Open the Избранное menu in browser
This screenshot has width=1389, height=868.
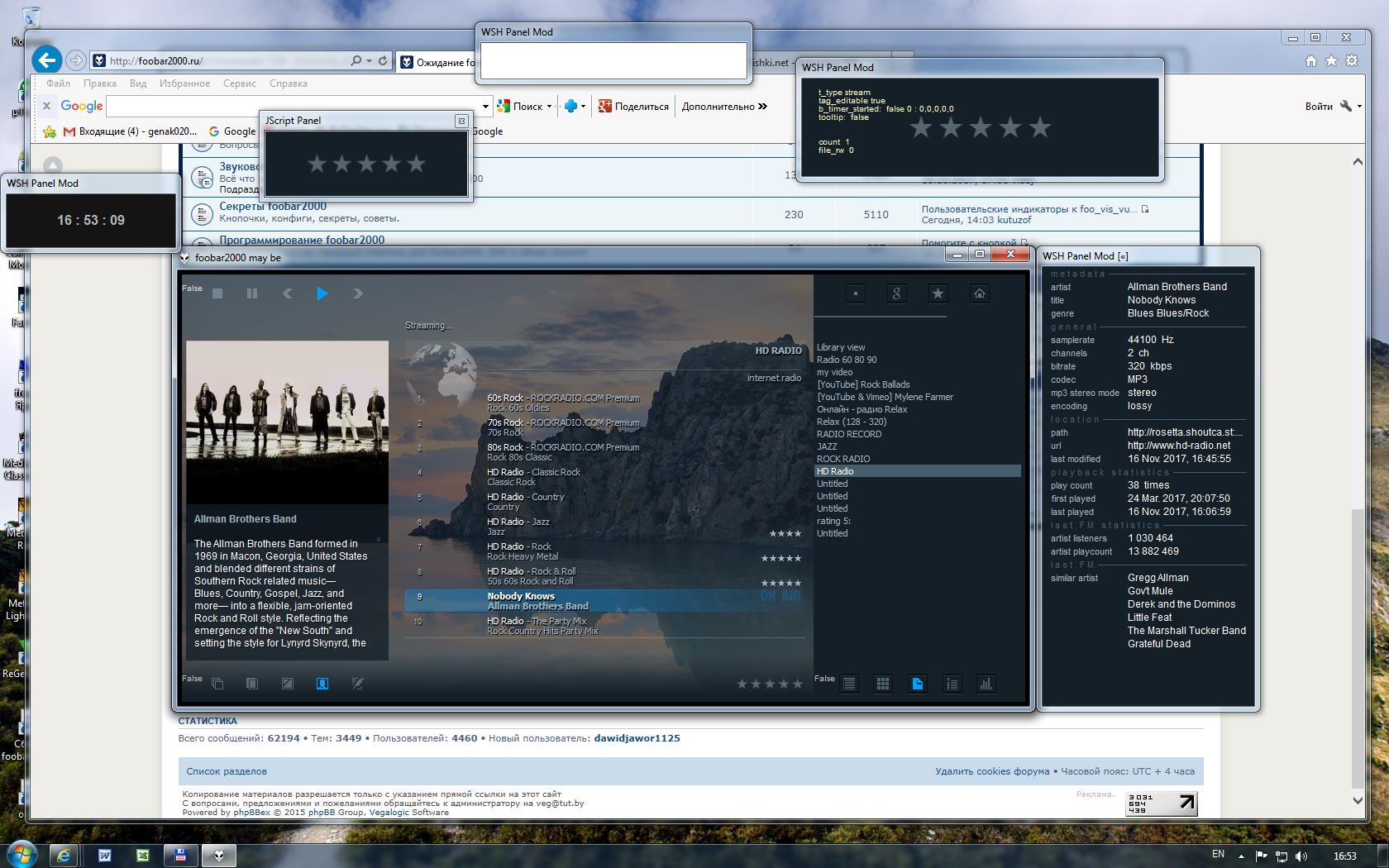point(184,83)
